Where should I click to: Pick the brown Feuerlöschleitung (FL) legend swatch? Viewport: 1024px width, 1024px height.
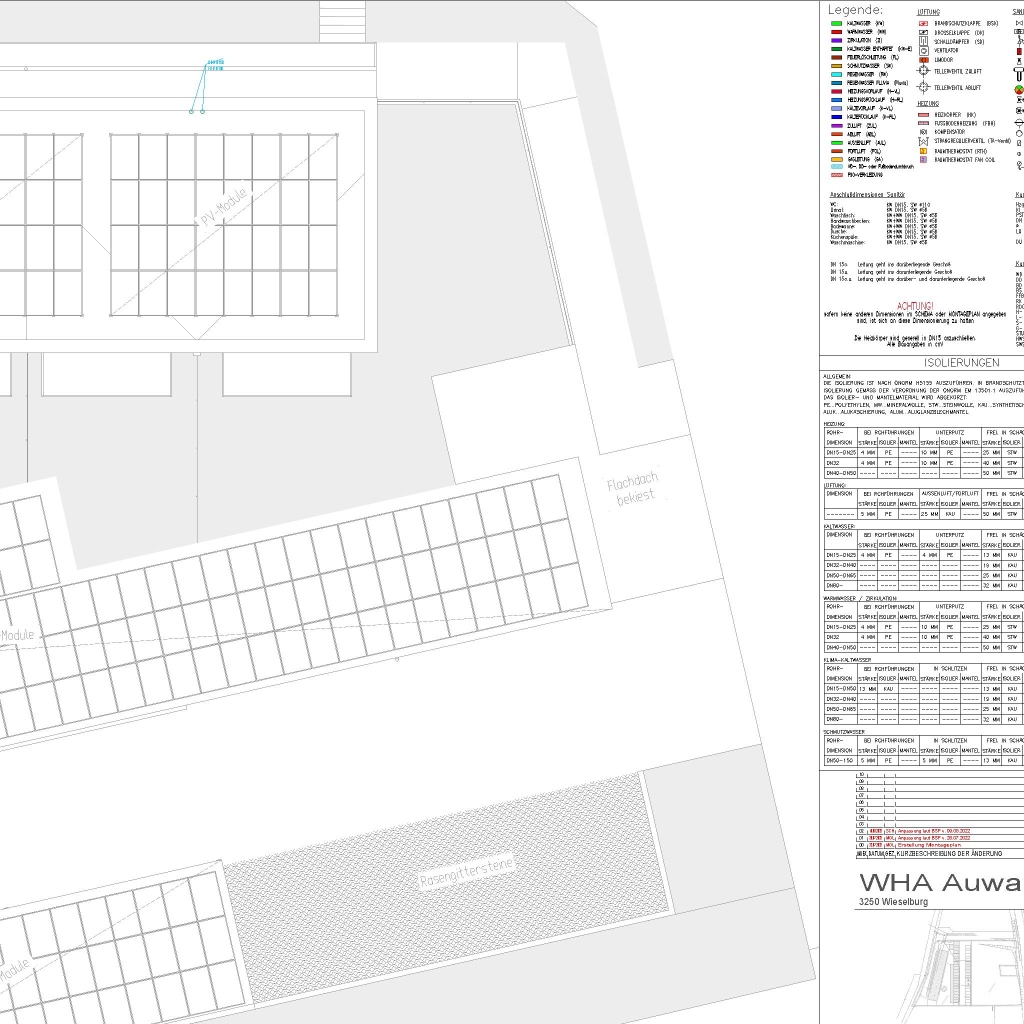pyautogui.click(x=837, y=57)
